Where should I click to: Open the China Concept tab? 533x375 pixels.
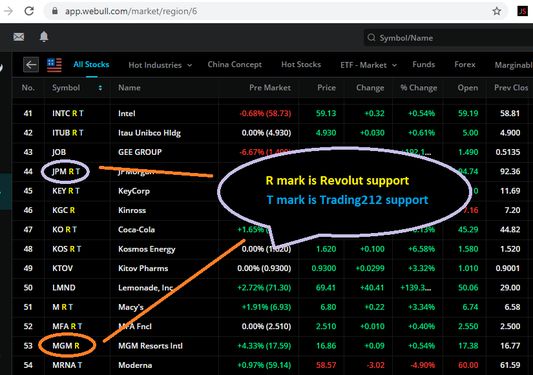click(x=235, y=65)
